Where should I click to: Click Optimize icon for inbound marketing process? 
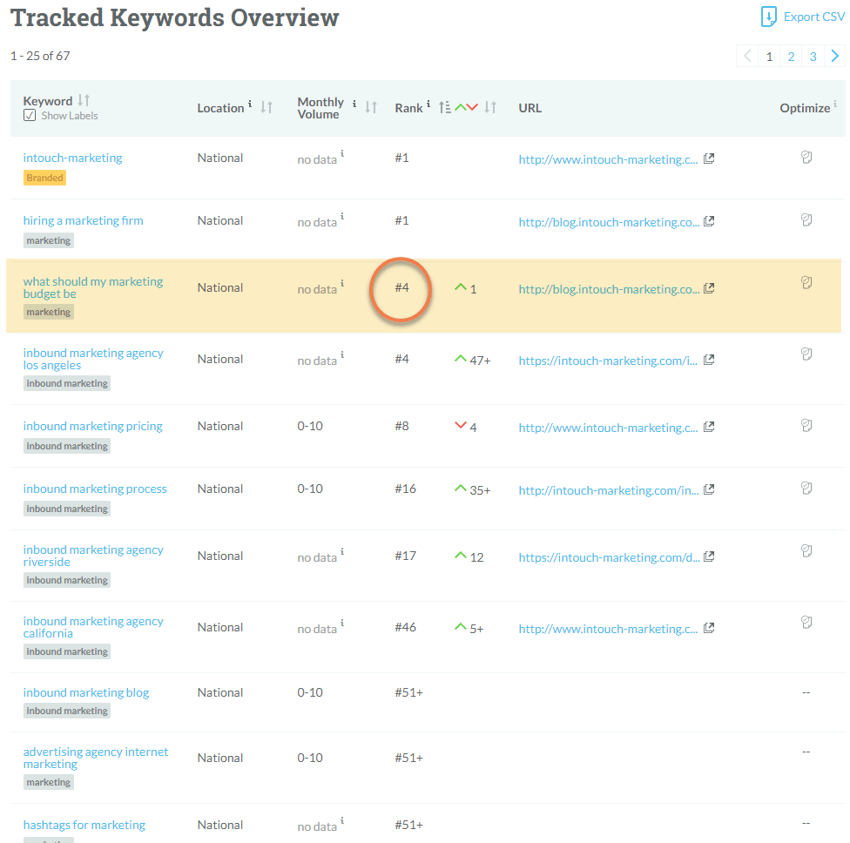click(x=806, y=488)
